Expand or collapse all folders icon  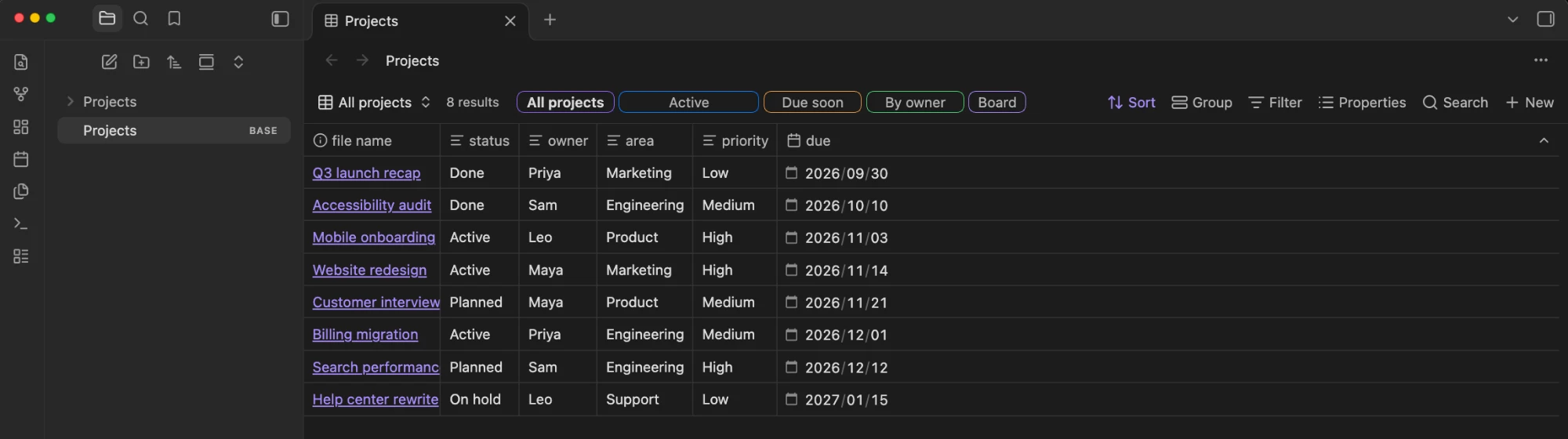tap(238, 62)
